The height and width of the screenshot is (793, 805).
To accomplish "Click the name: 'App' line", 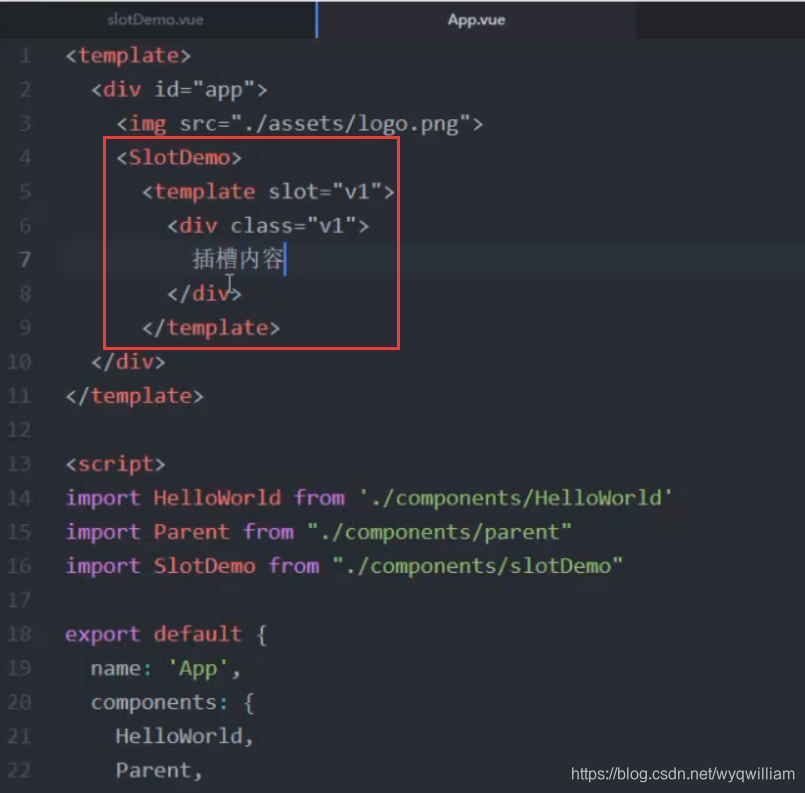I will (166, 668).
